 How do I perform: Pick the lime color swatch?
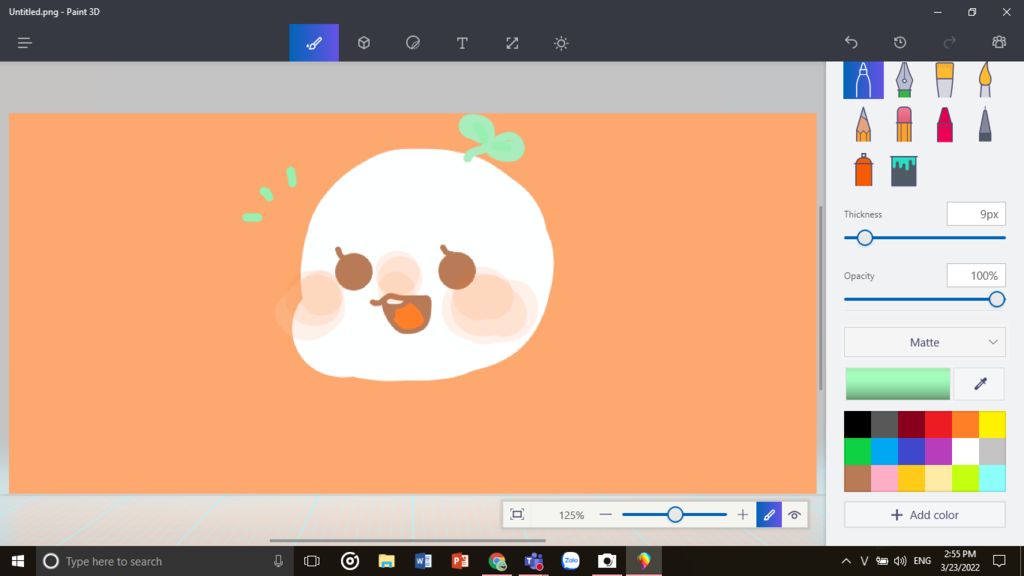tap(965, 478)
